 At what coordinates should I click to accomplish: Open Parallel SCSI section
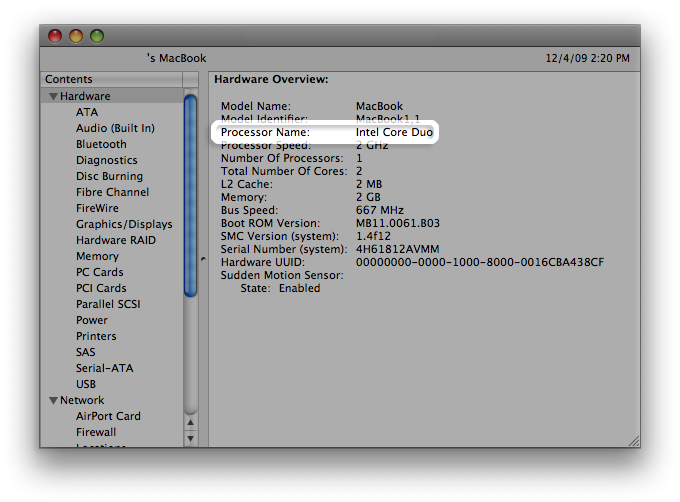108,304
